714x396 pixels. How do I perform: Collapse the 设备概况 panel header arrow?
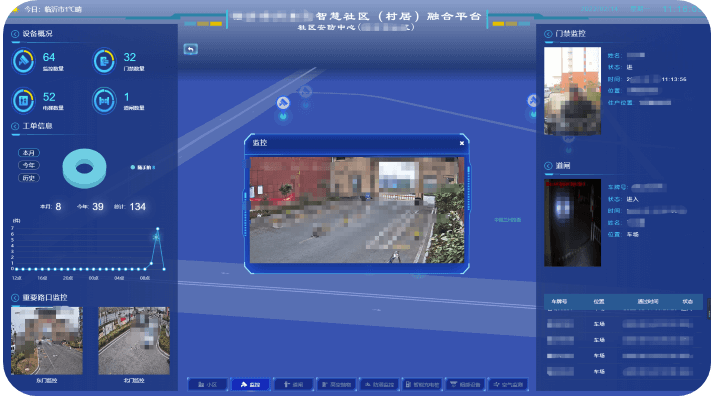pos(15,34)
